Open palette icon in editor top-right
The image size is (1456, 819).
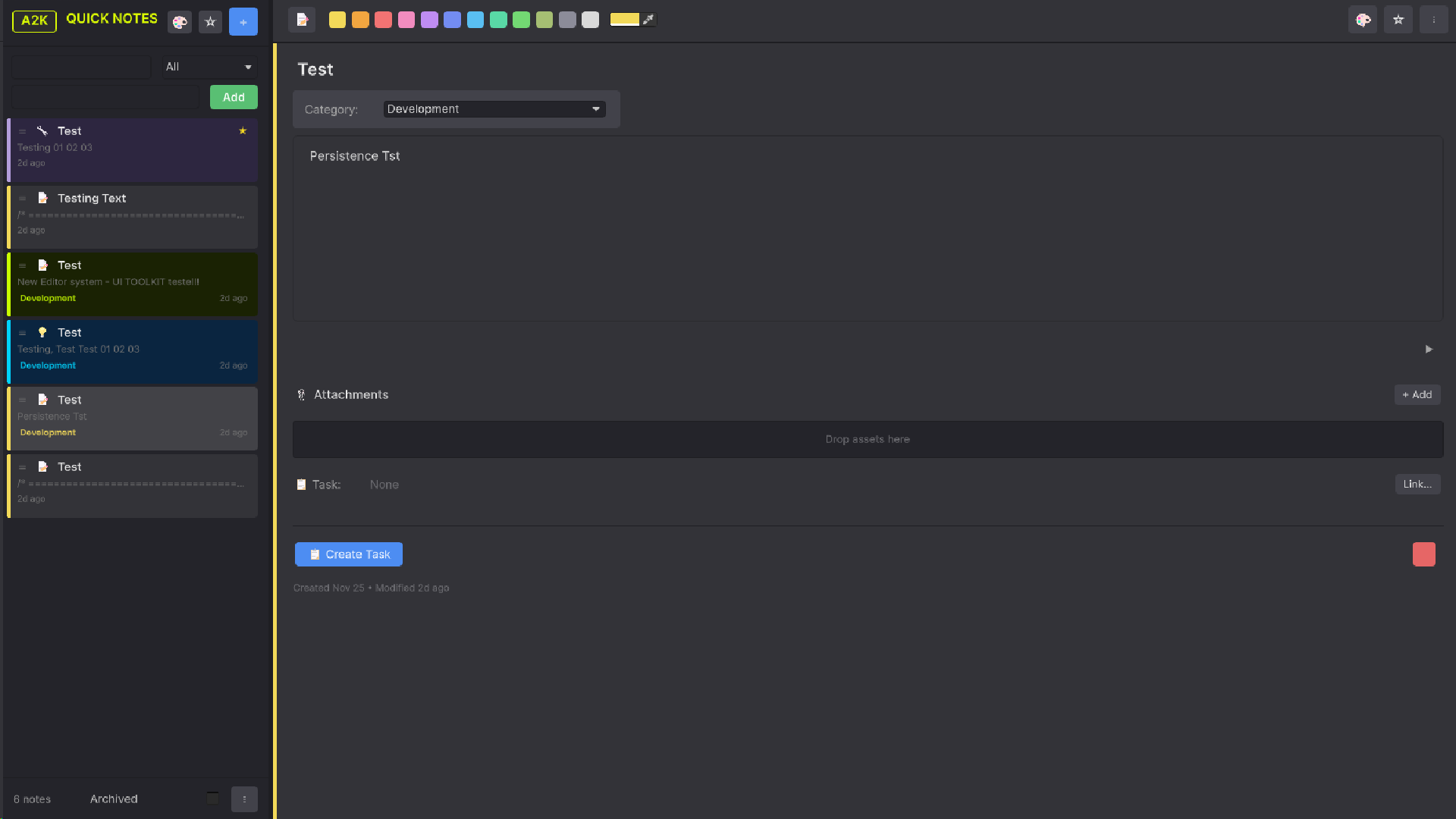coord(1363,20)
